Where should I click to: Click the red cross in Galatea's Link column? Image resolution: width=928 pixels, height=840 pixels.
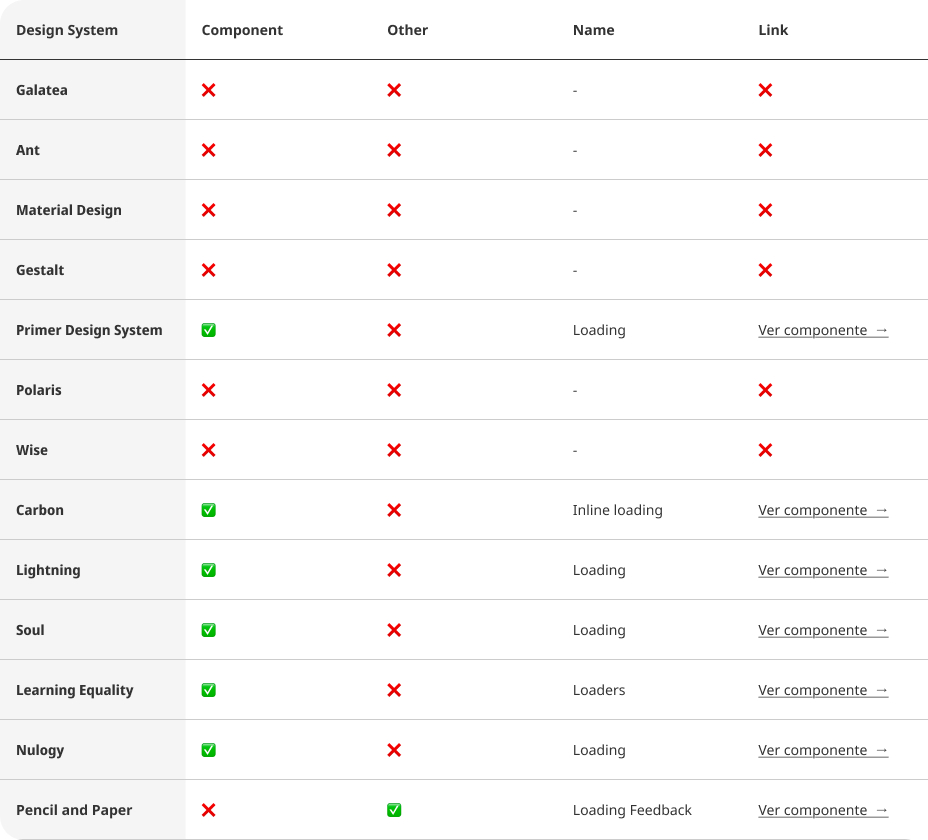765,90
